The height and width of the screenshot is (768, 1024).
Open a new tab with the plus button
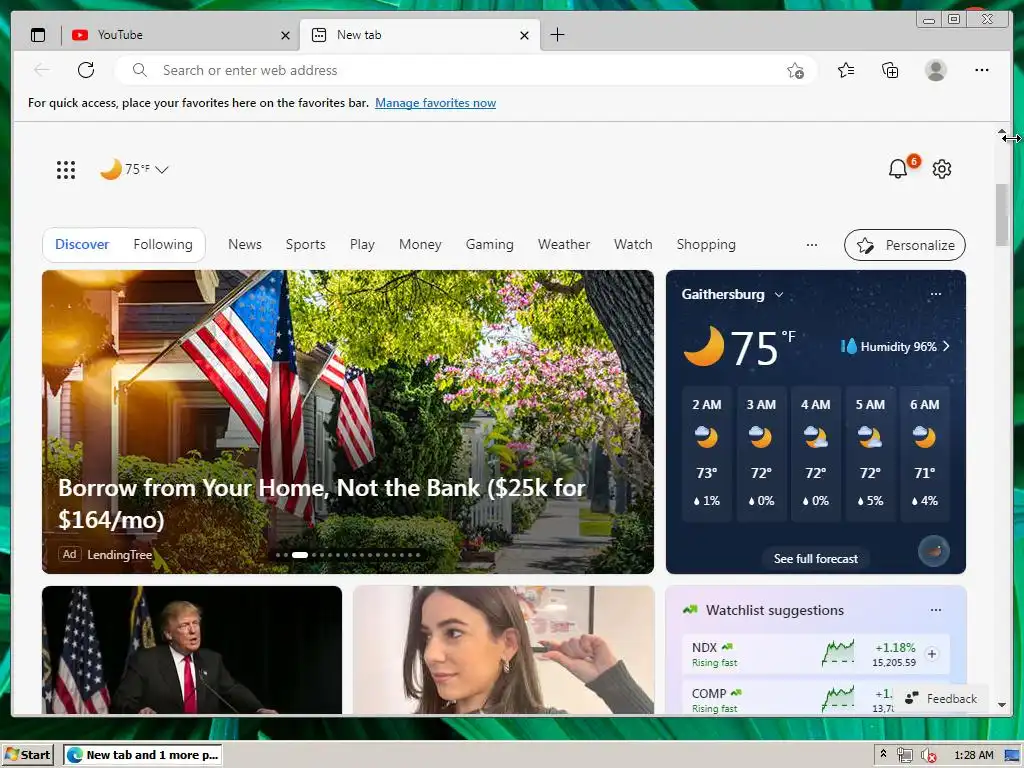[557, 35]
